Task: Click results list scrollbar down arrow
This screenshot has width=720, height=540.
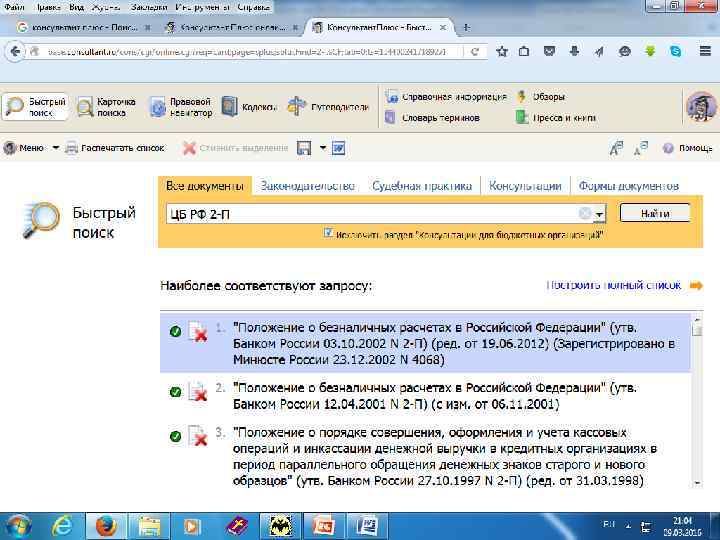Action: point(698,483)
